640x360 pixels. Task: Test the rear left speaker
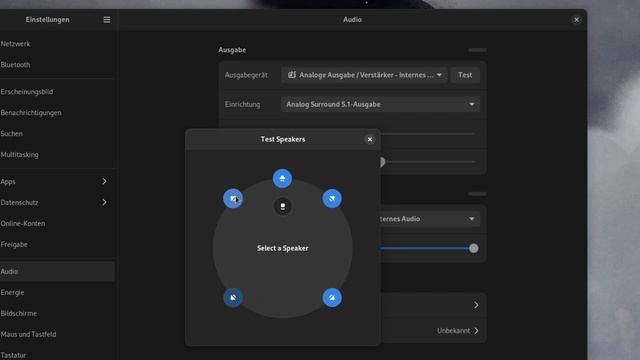click(233, 298)
